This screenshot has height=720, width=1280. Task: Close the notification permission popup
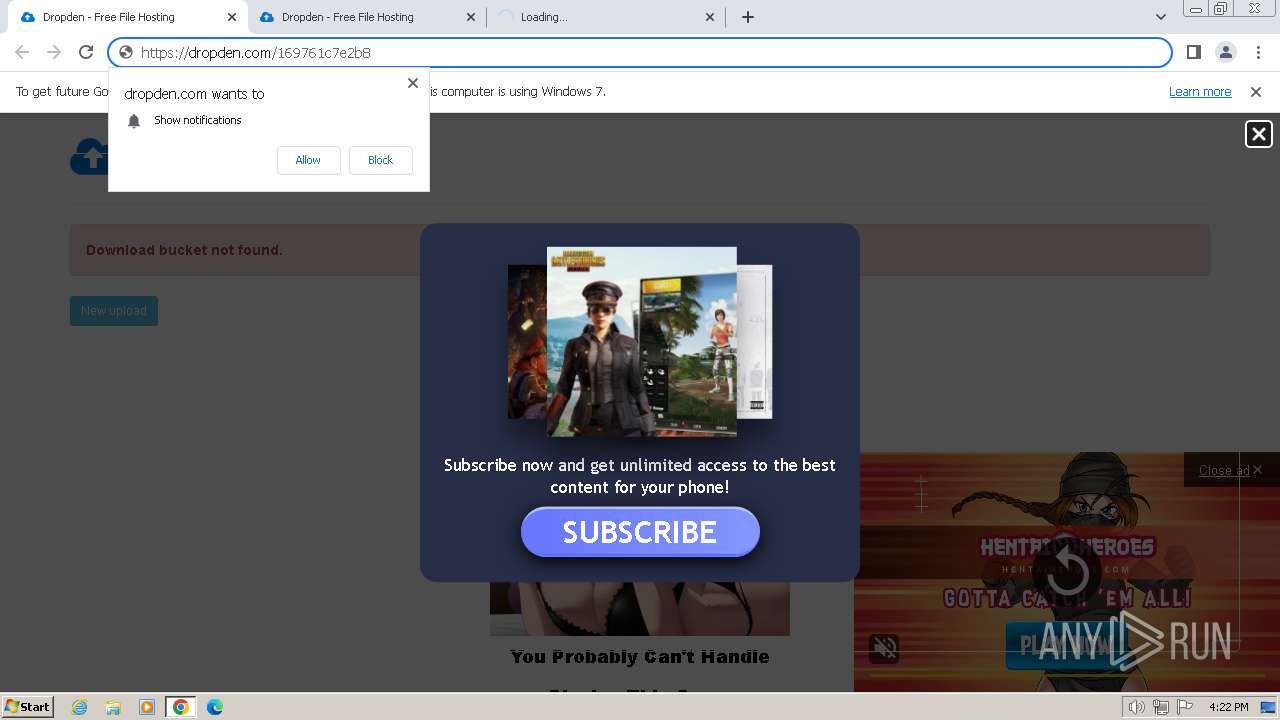pyautogui.click(x=413, y=83)
